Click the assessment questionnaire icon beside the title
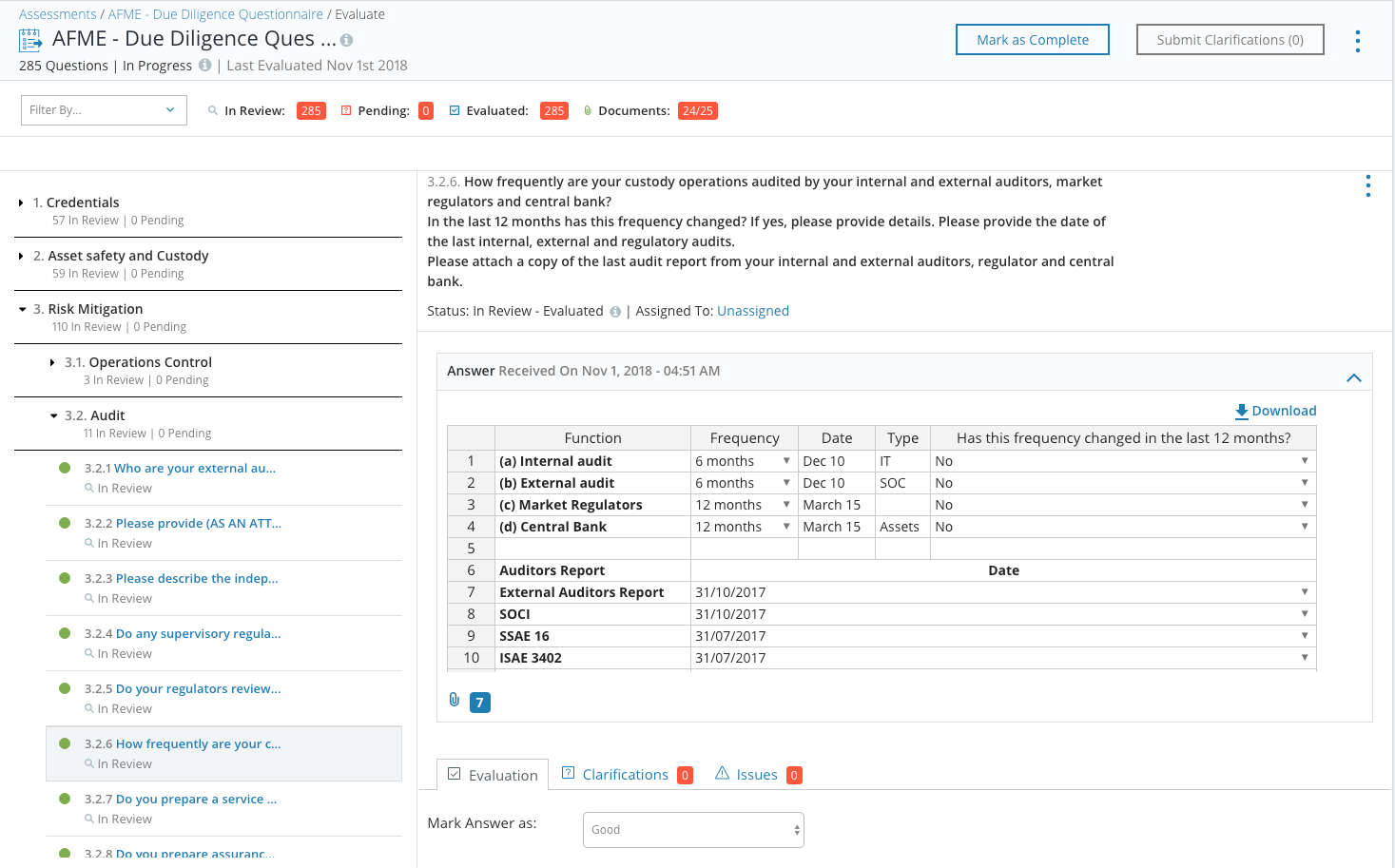The width and height of the screenshot is (1395, 868). point(30,40)
